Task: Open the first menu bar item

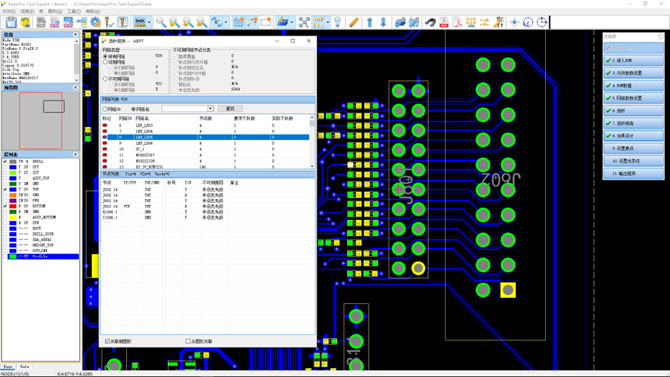Action: (9, 12)
